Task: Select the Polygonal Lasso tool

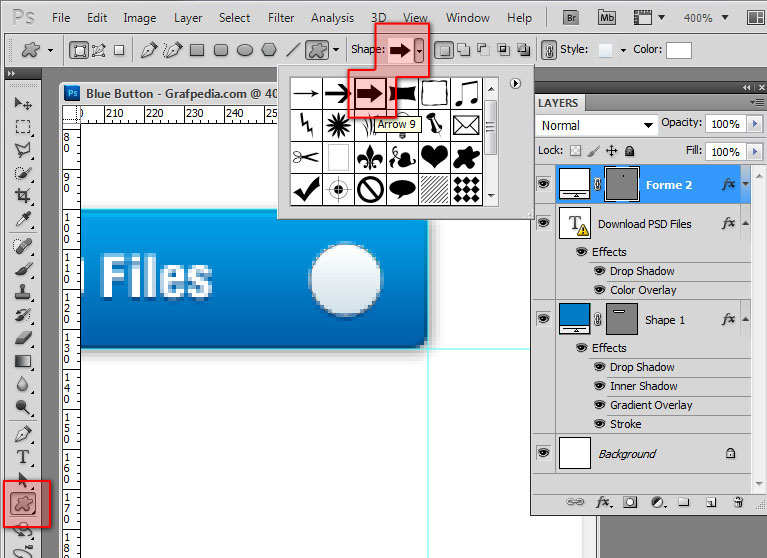Action: [x=23, y=150]
